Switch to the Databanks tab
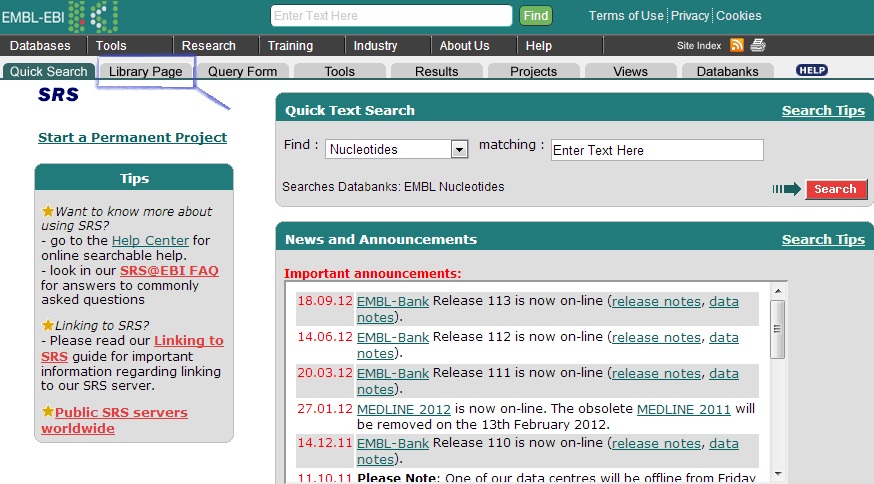Viewport: 874px width, 484px height. coord(727,71)
